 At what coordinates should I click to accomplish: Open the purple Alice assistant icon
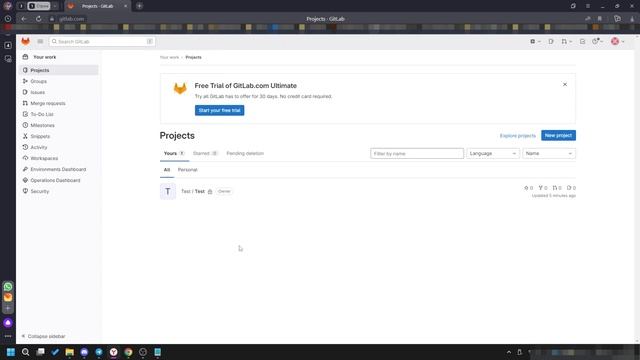[x=8, y=323]
